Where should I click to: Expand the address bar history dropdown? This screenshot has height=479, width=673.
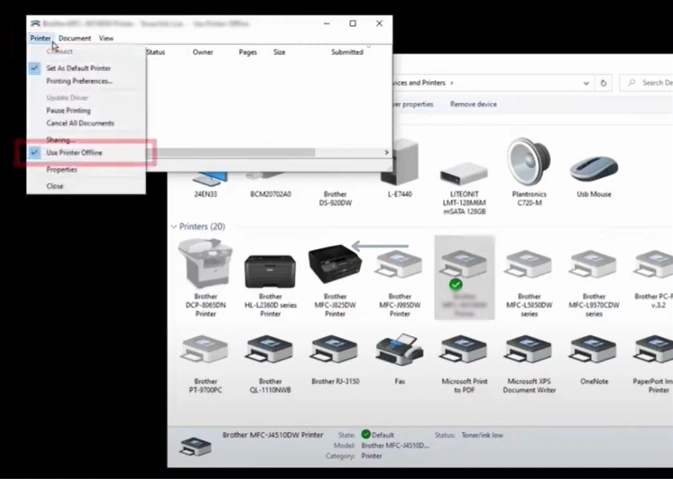(586, 83)
